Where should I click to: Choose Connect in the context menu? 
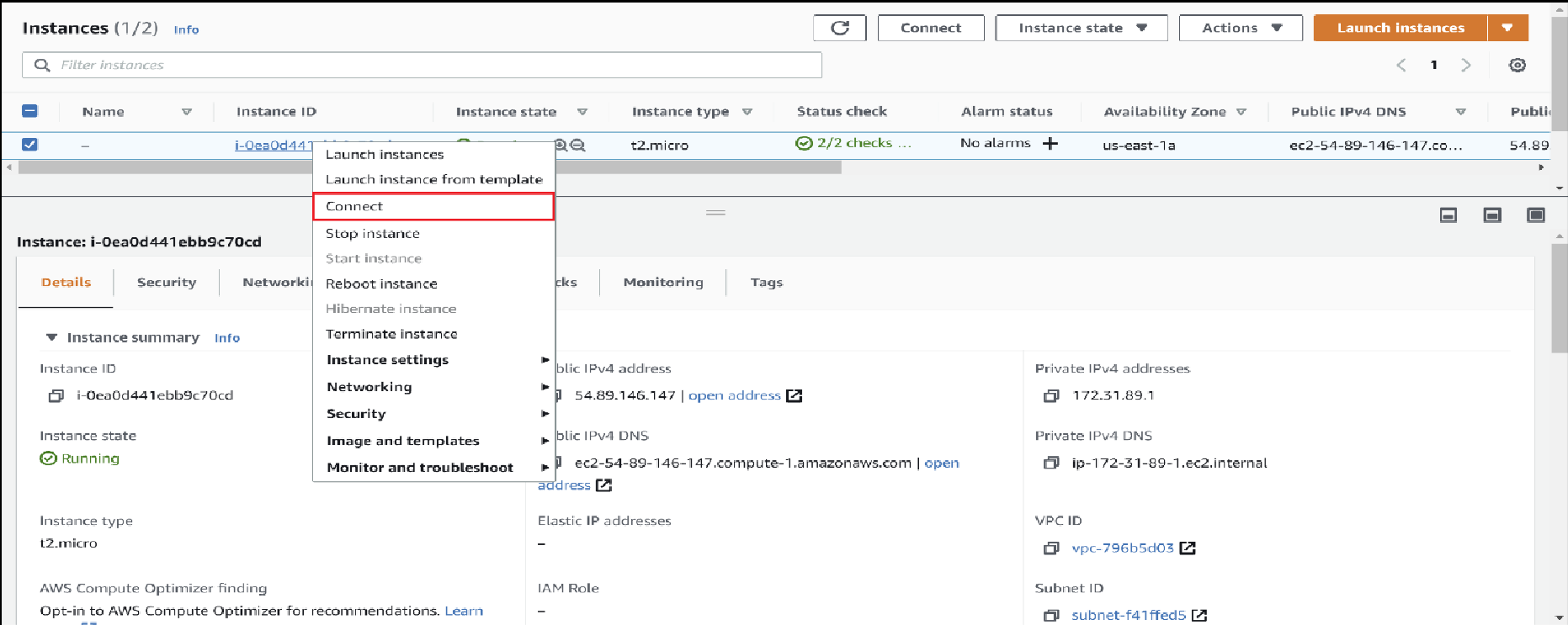pos(433,206)
